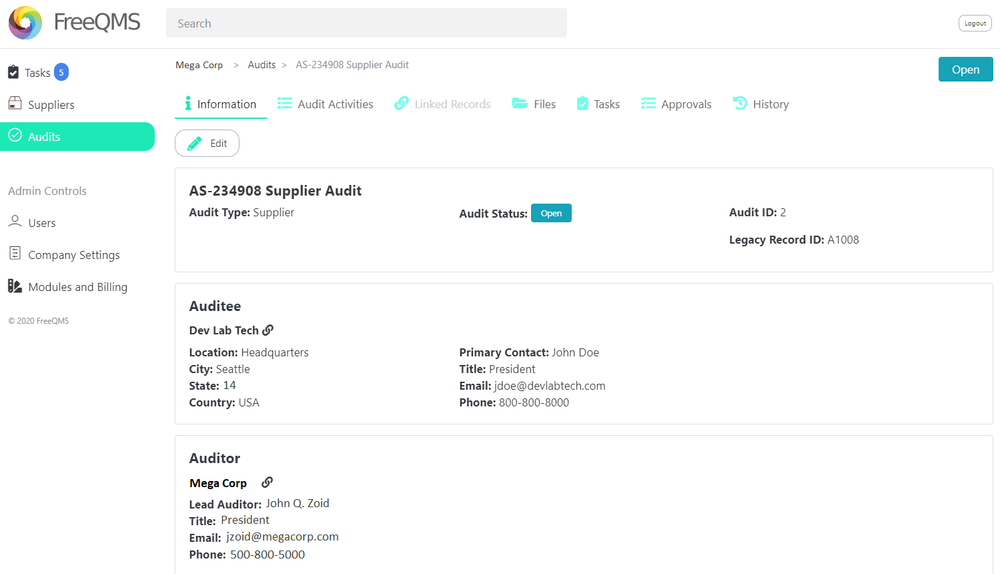Click the Logout button
The height and width of the screenshot is (574, 1000).
pos(975,23)
